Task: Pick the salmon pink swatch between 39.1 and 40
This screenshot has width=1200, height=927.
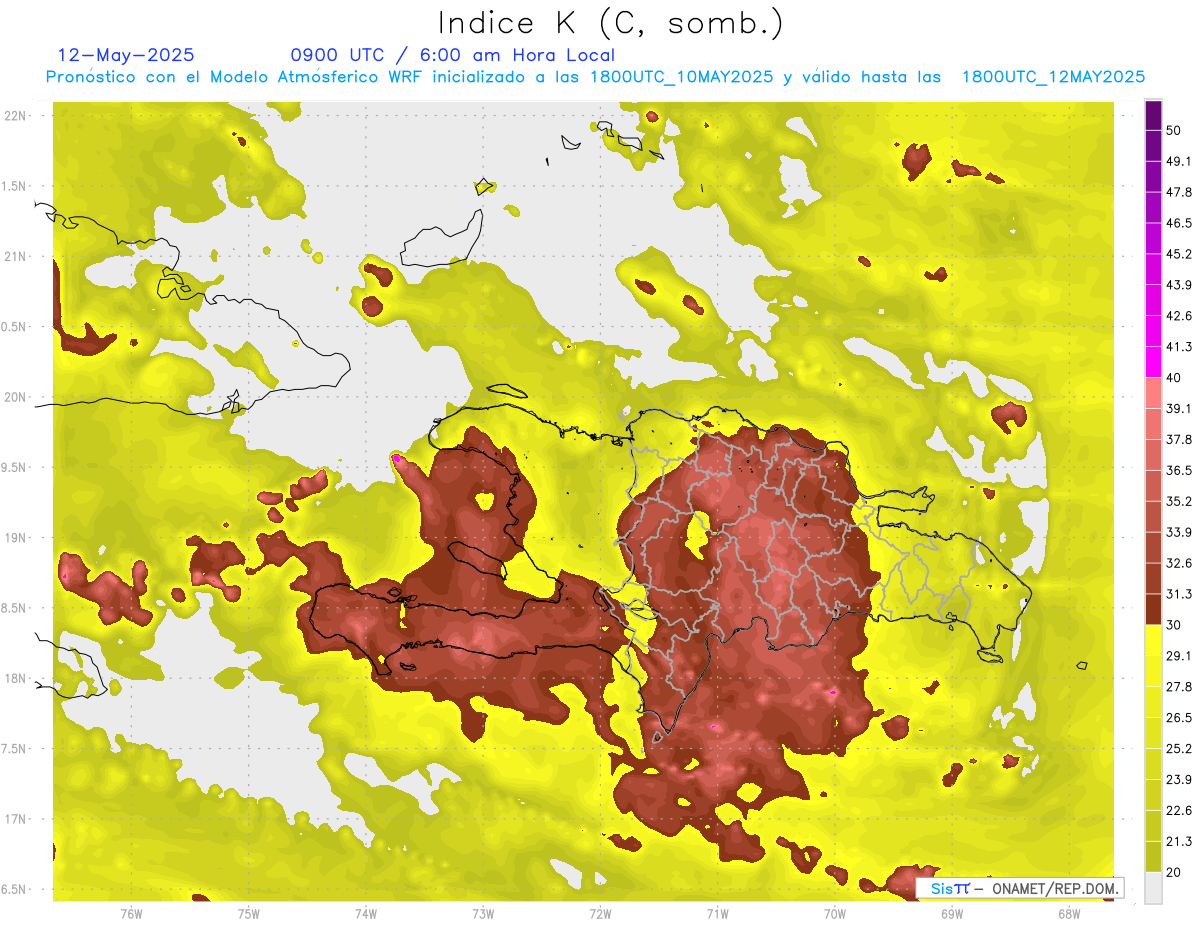Action: click(x=1153, y=393)
